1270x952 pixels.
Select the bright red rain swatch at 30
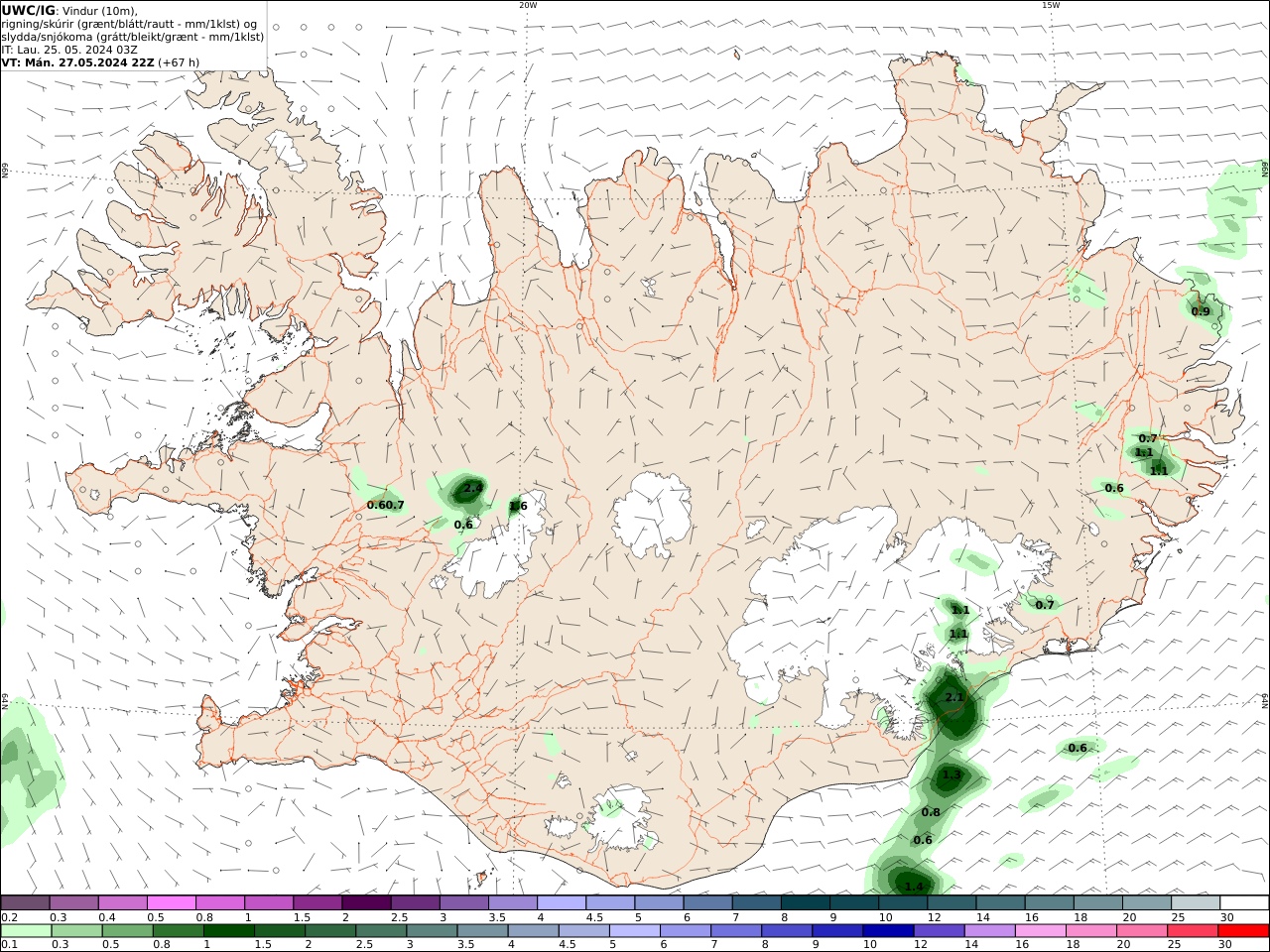[1243, 931]
